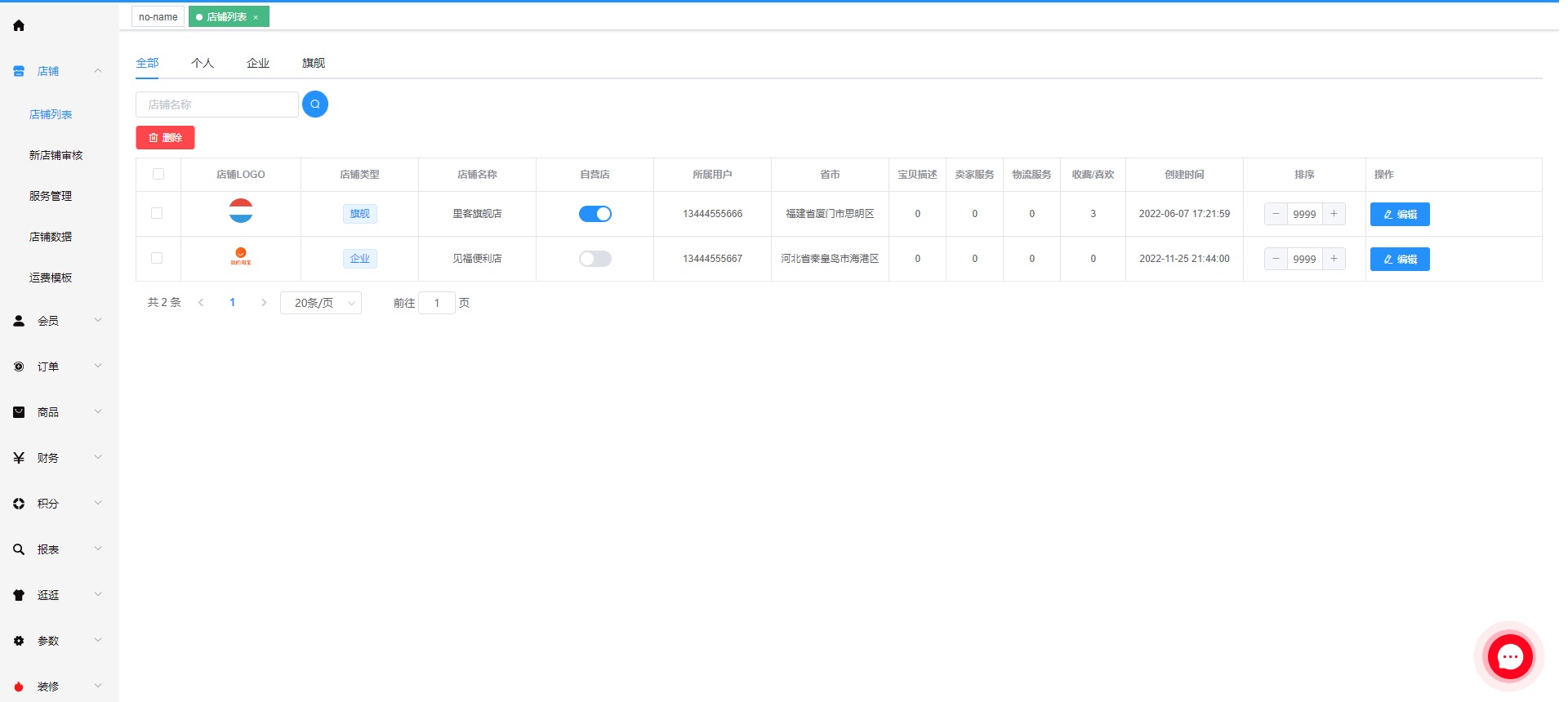Open the 20条/页 page size dropdown
Image resolution: width=1568 pixels, height=702 pixels.
click(321, 303)
